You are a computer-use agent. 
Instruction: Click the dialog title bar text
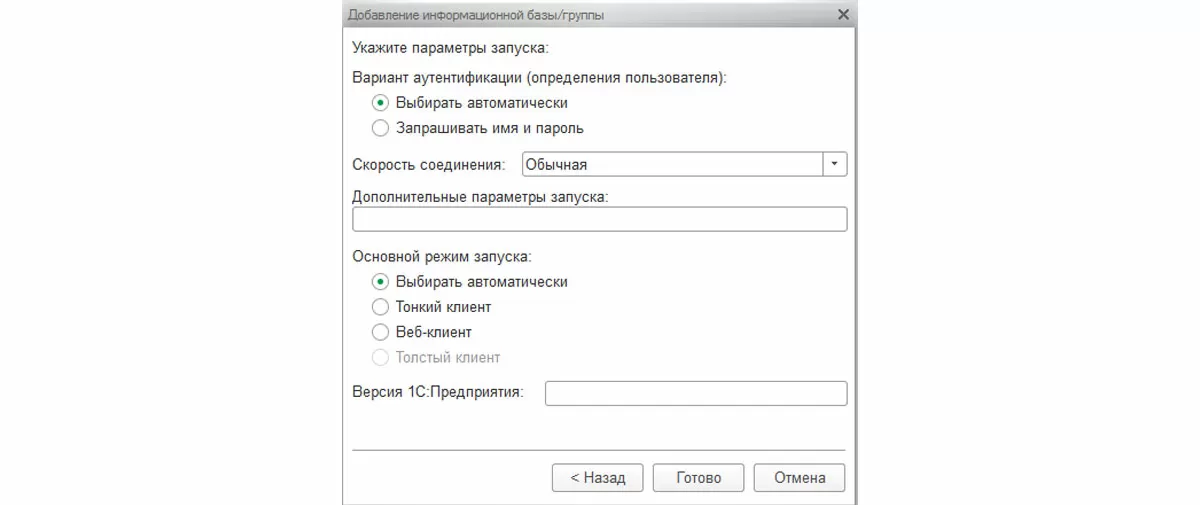(x=475, y=15)
